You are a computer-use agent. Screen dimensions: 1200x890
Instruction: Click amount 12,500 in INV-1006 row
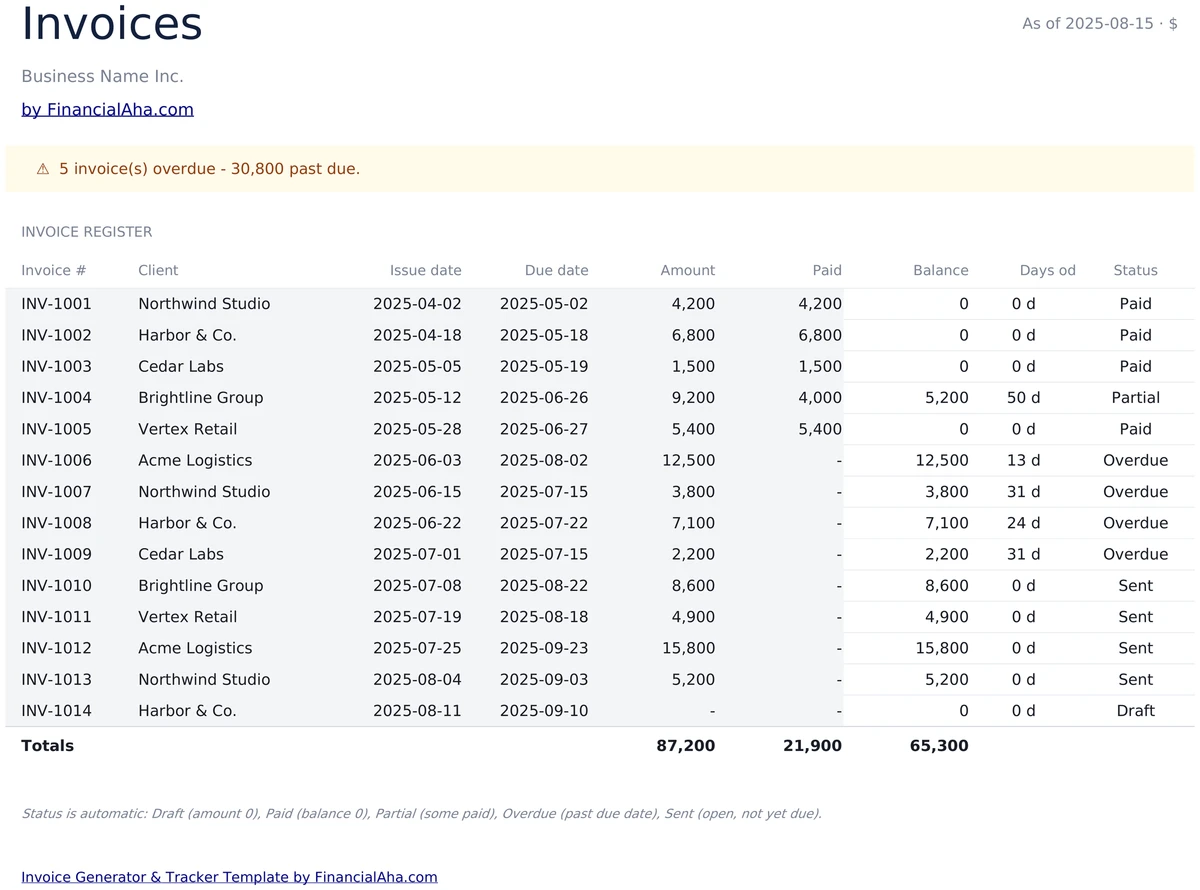coord(689,460)
